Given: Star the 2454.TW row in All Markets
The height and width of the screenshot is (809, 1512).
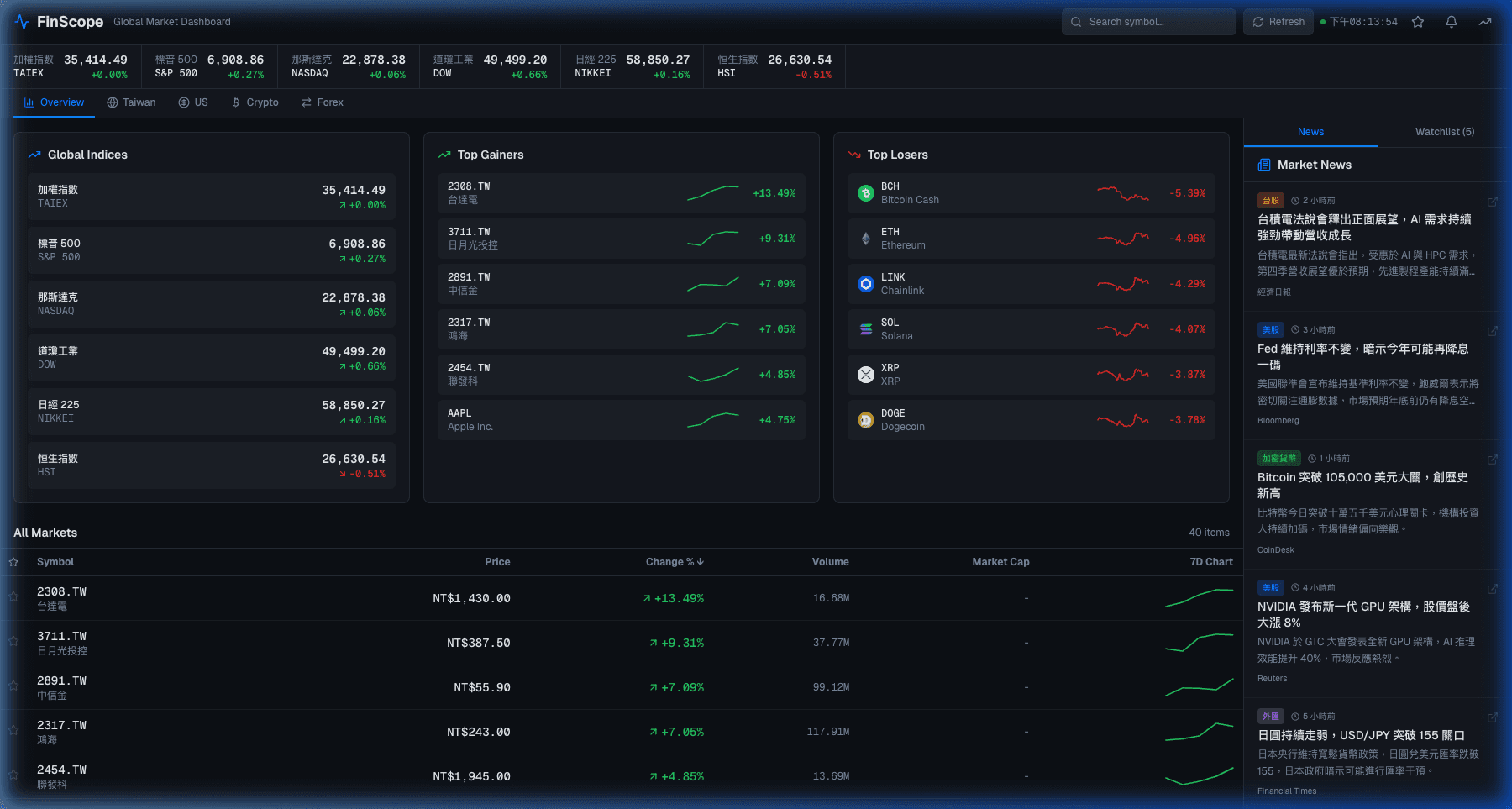Looking at the screenshot, I should pos(13,775).
